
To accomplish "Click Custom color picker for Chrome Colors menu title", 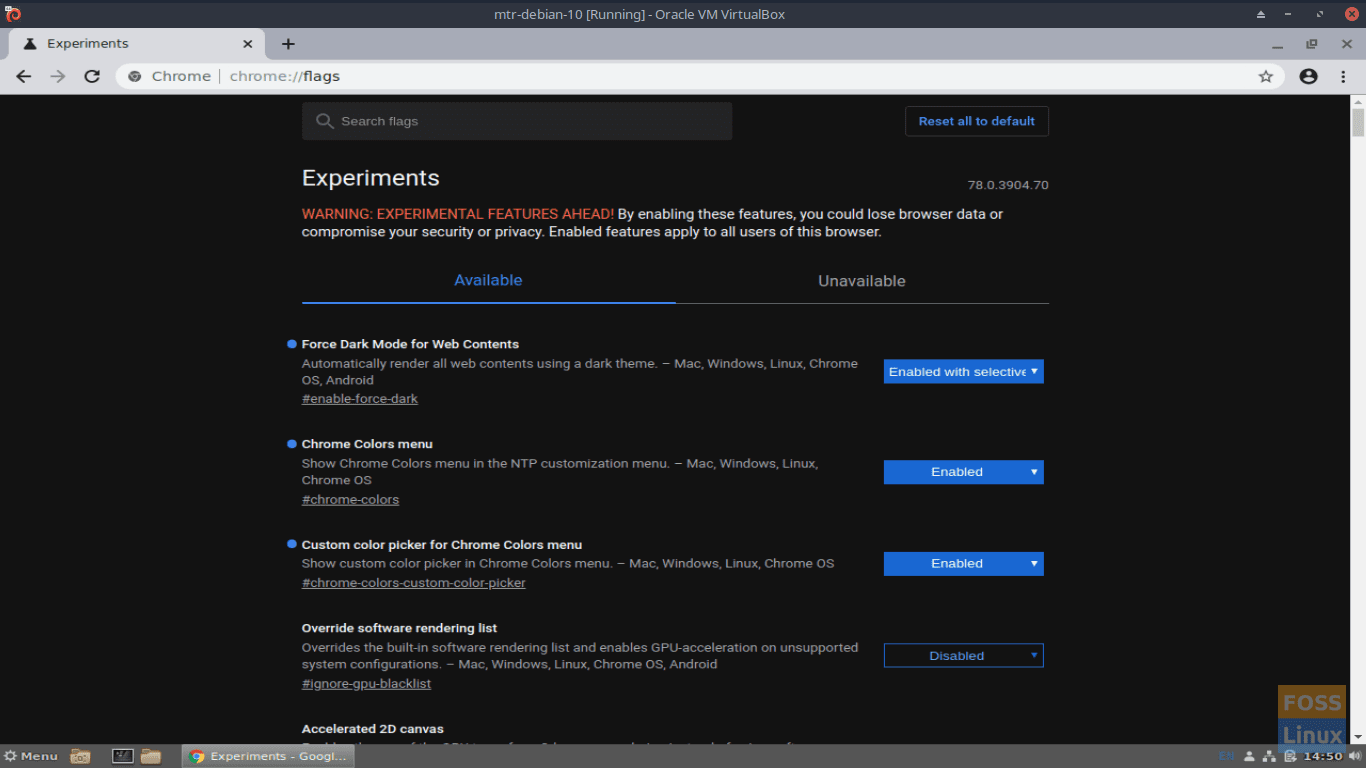I will click(x=442, y=545).
